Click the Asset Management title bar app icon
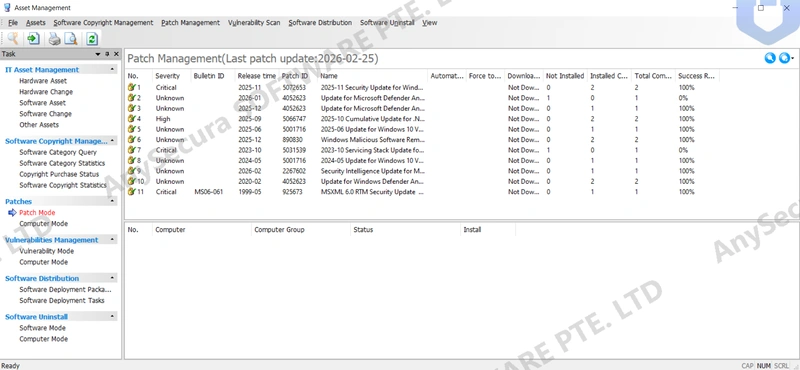Image resolution: width=800 pixels, height=370 pixels. point(7,8)
